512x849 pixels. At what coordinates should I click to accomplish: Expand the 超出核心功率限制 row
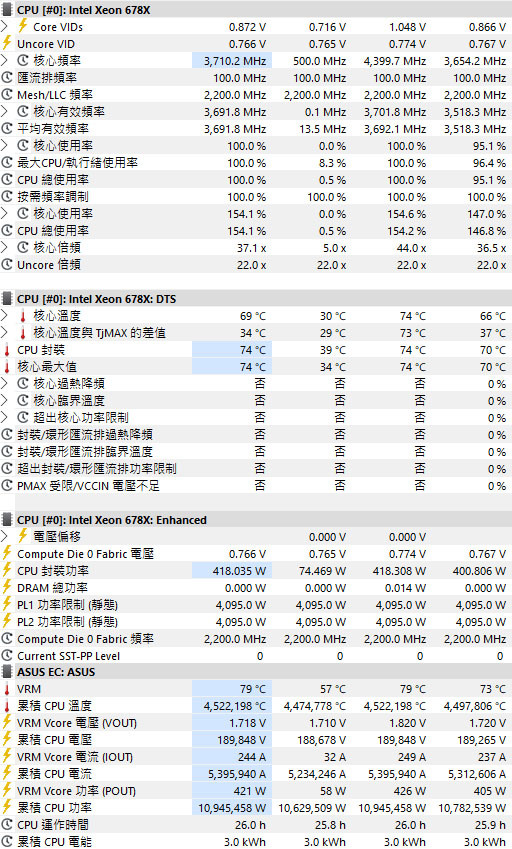click(4, 417)
